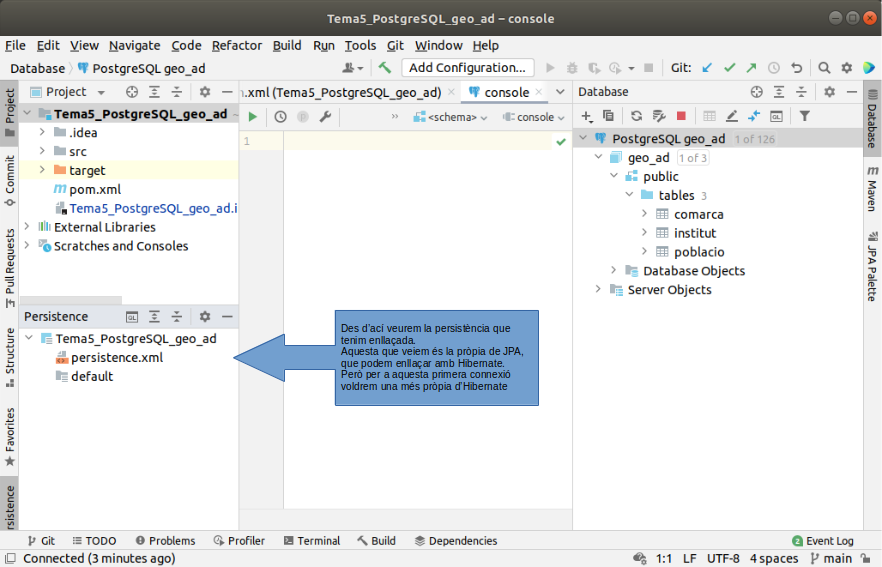Click the console icon in Persistence panel header

coord(132,317)
